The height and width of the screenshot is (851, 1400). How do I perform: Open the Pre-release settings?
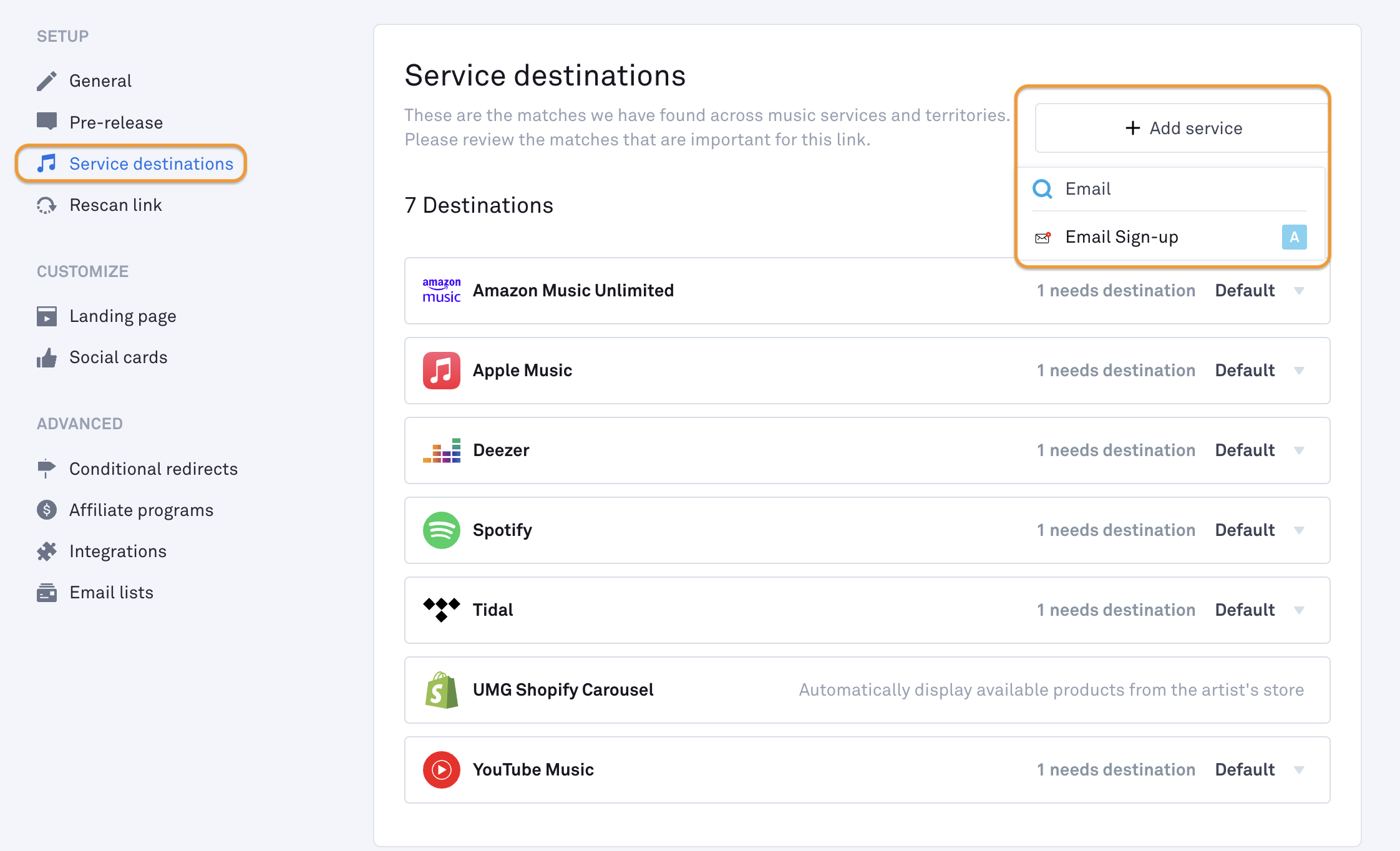[x=116, y=122]
